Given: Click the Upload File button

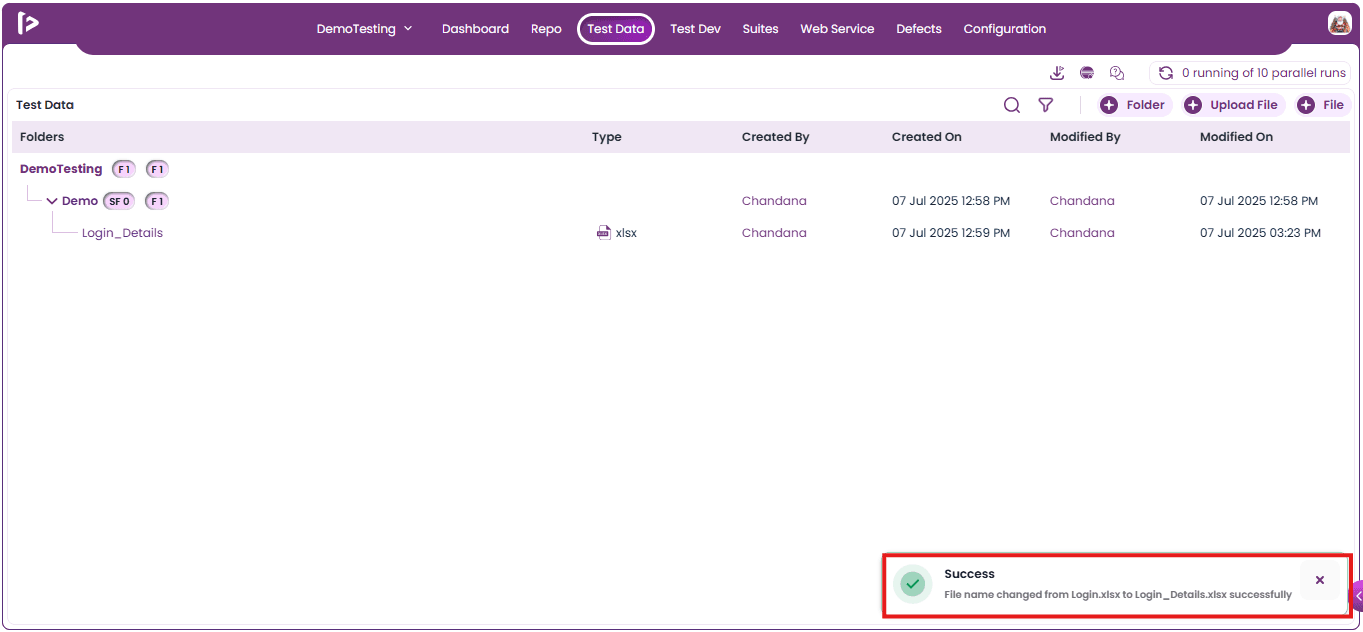Looking at the screenshot, I should pos(1233,105).
